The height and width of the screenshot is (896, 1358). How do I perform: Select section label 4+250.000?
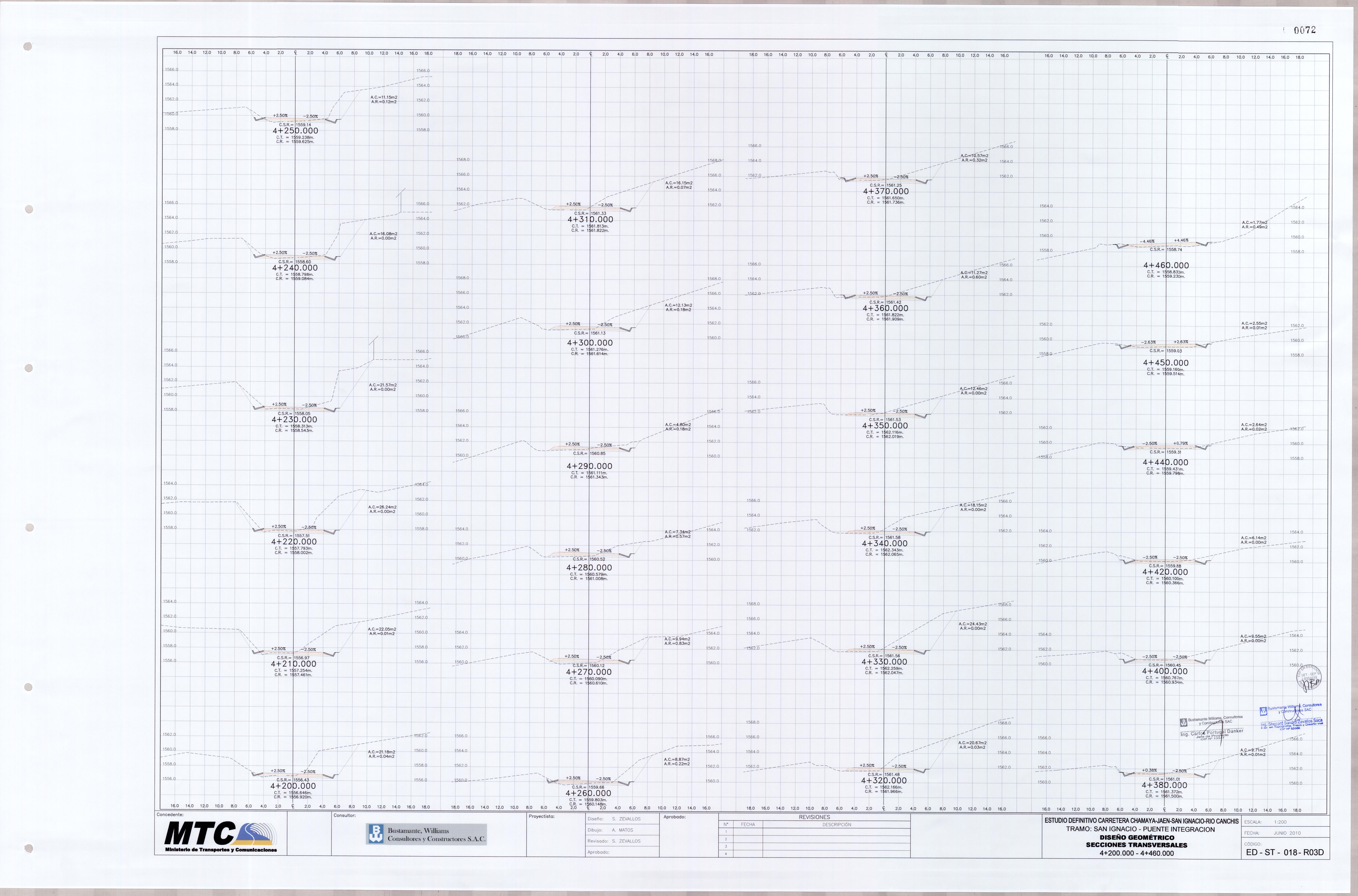295,131
